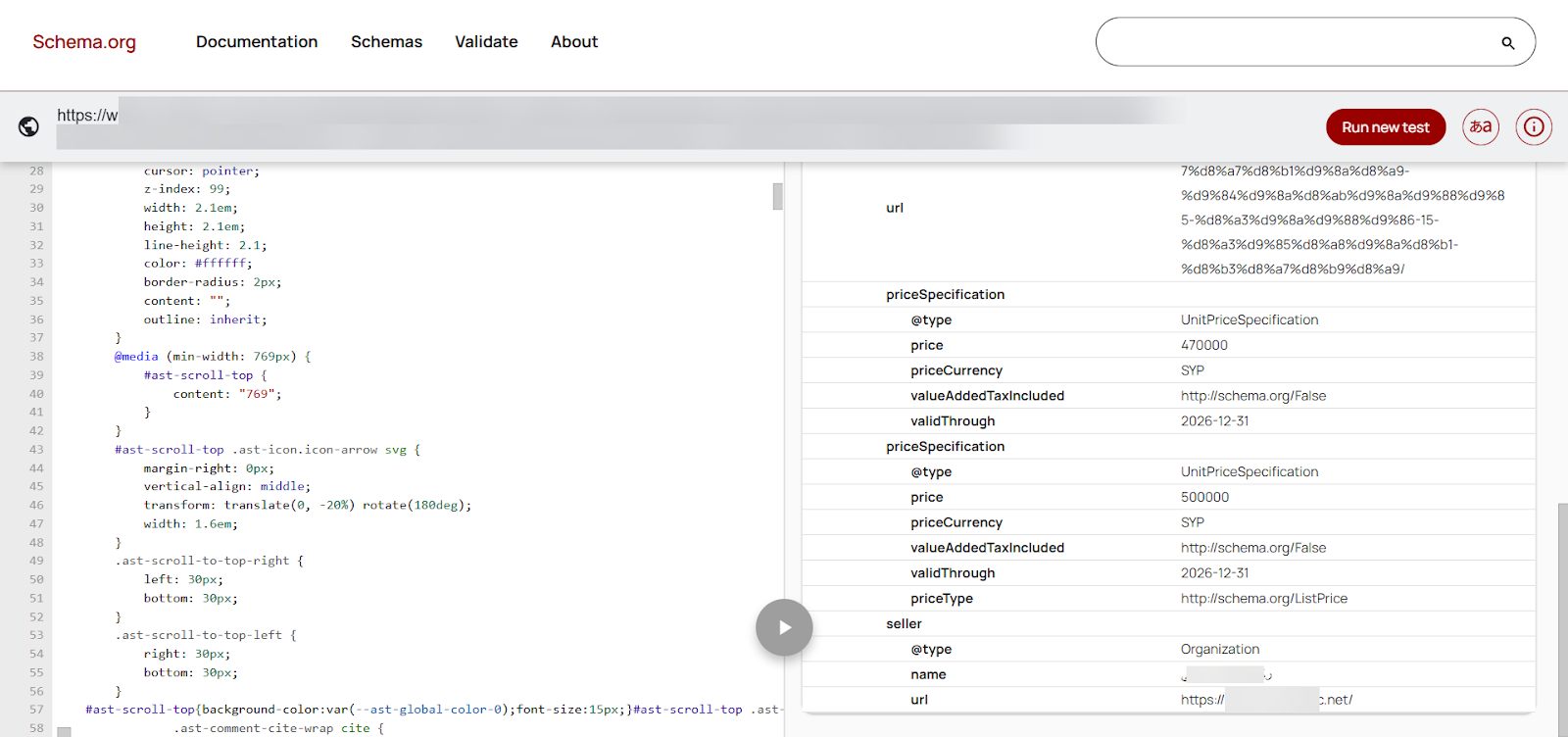This screenshot has height=737, width=1568.
Task: Go to the Validate page
Action: coord(486,42)
